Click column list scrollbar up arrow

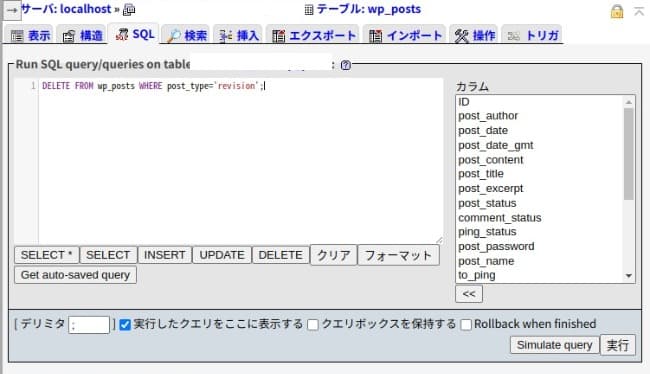tap(629, 102)
